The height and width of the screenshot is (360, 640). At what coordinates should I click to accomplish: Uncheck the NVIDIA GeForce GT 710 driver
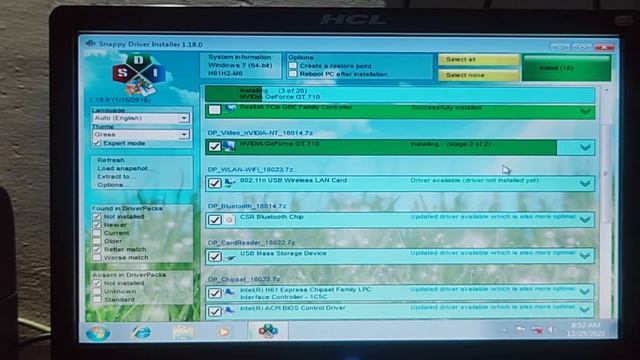coord(215,146)
